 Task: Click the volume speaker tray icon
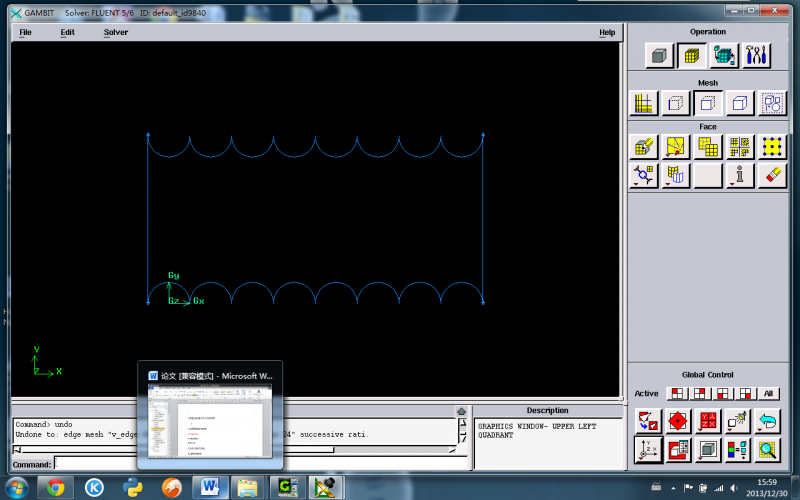734,488
